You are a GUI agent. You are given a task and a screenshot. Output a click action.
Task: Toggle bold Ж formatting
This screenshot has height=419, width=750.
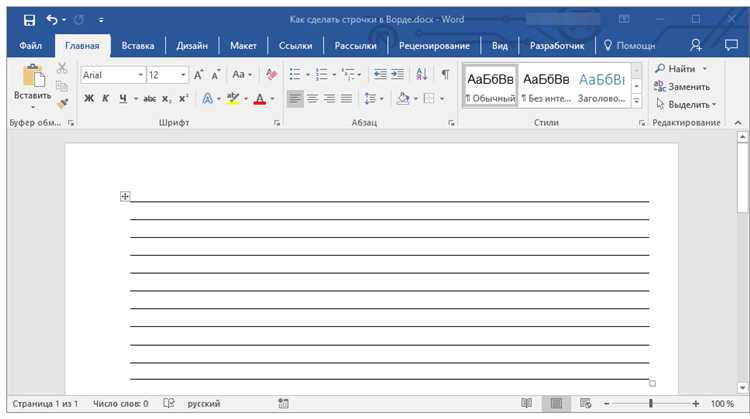click(x=89, y=99)
